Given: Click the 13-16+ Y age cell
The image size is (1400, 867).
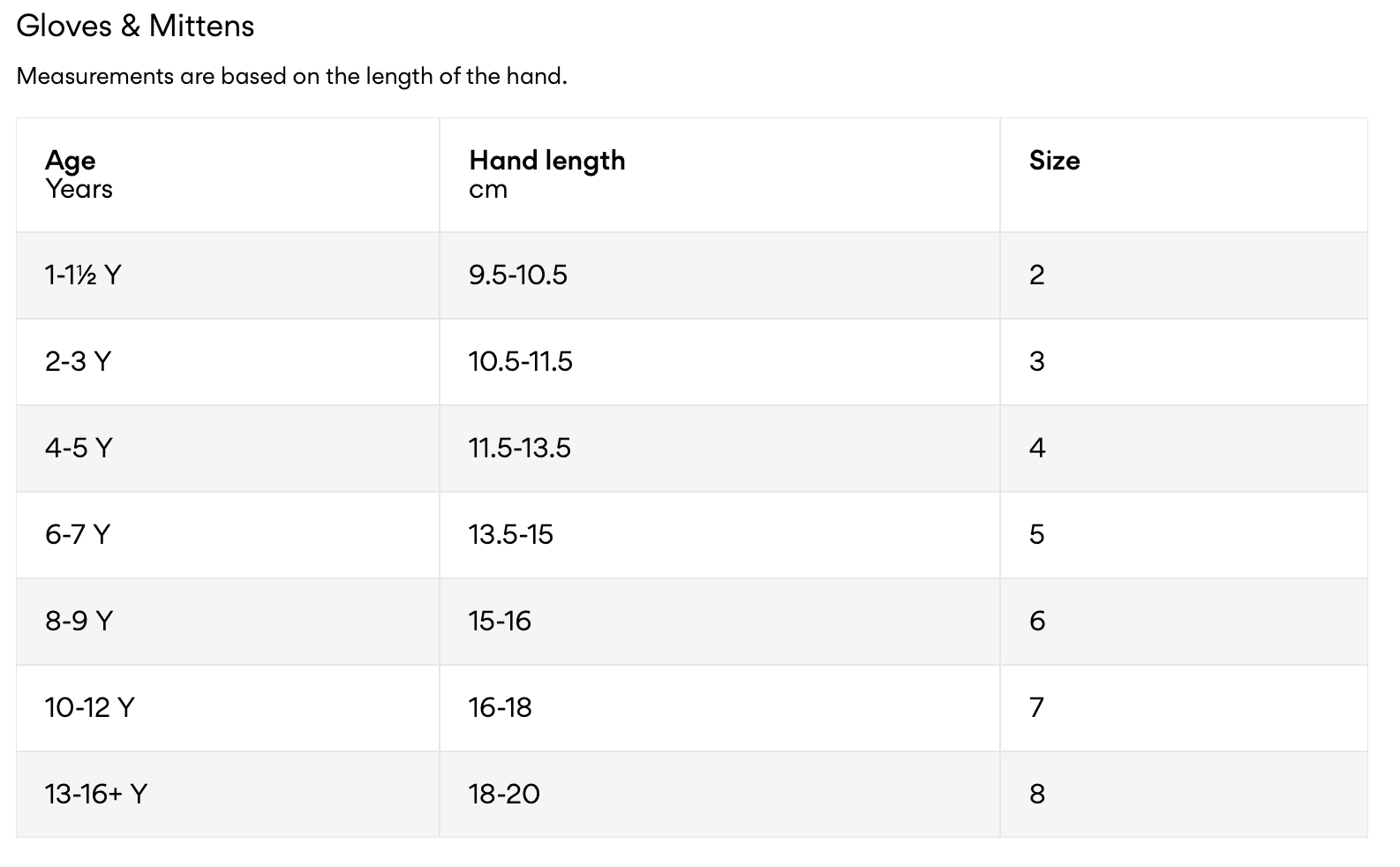Looking at the screenshot, I should 228,795.
